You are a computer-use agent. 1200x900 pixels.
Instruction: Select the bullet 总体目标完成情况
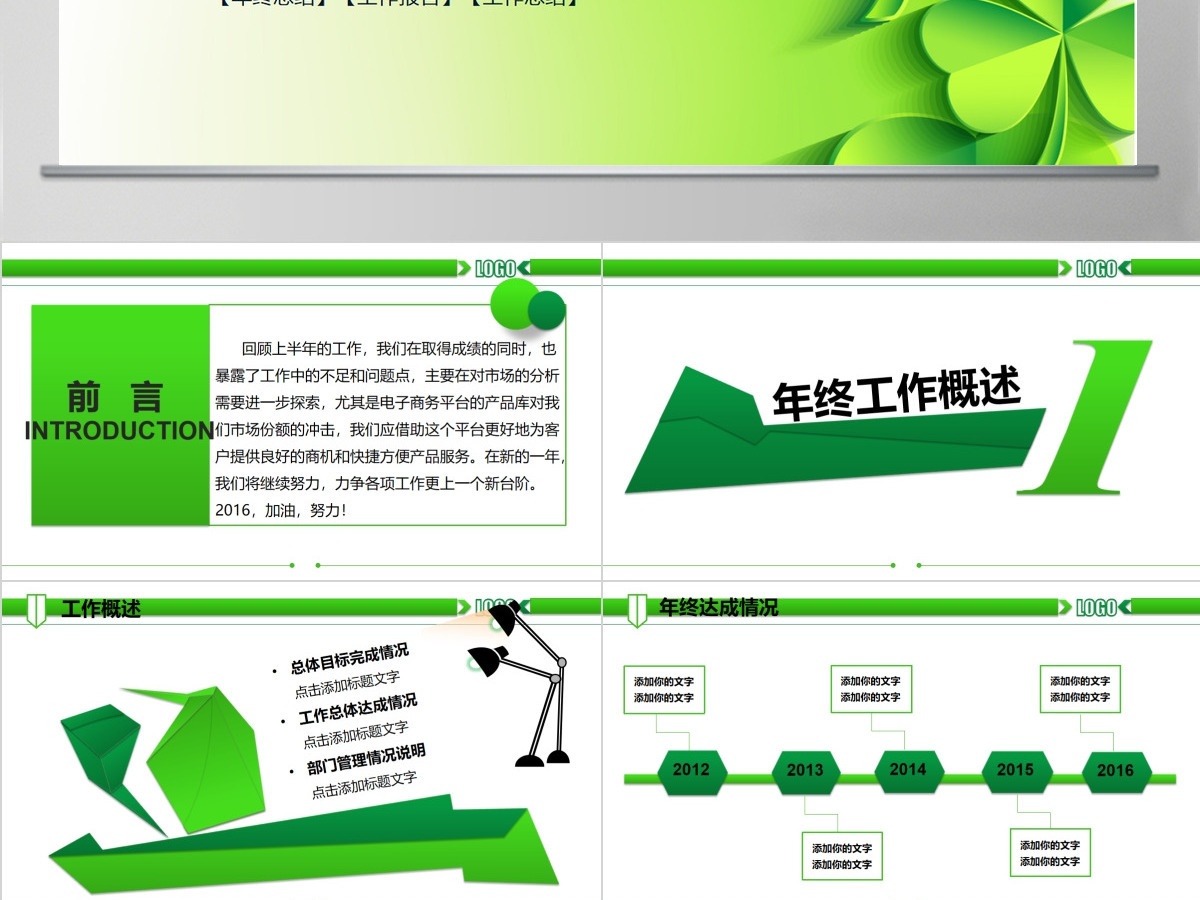tap(349, 659)
